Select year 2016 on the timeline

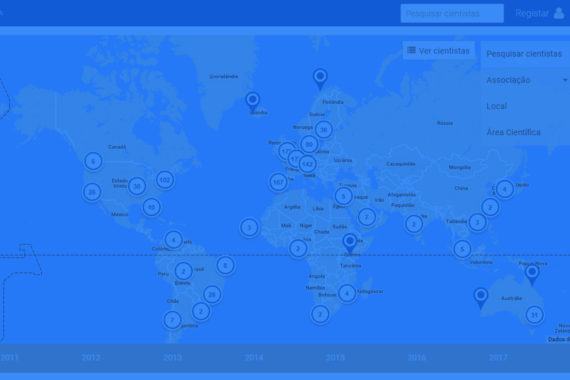pos(417,357)
